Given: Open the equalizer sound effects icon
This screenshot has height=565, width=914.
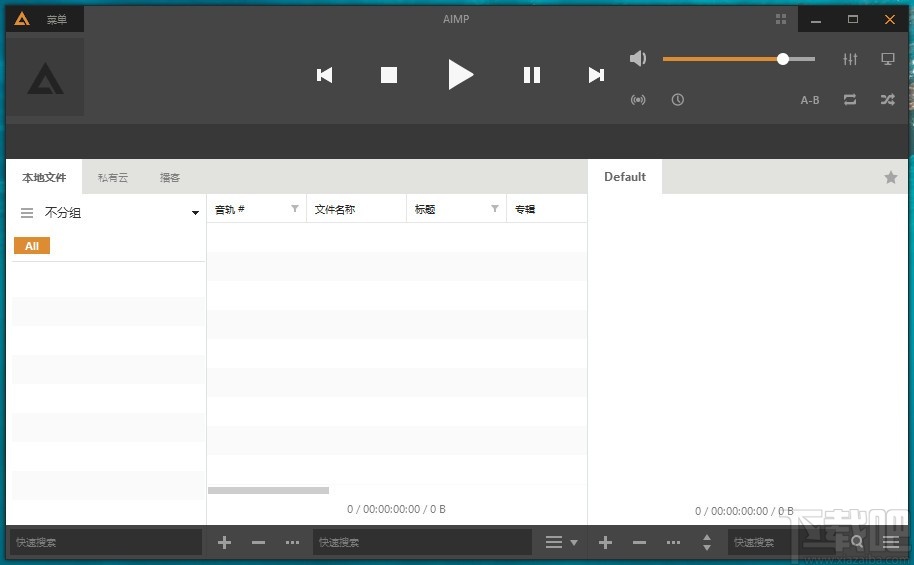Looking at the screenshot, I should 850,59.
